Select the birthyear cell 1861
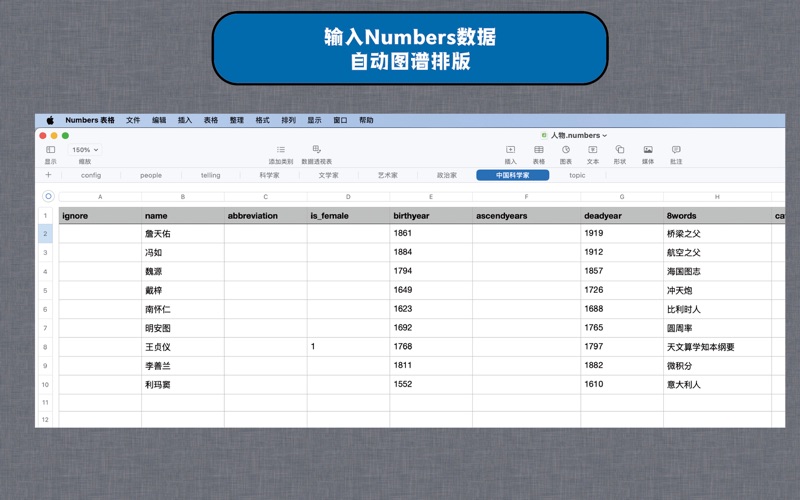800x500 pixels. [x=431, y=234]
